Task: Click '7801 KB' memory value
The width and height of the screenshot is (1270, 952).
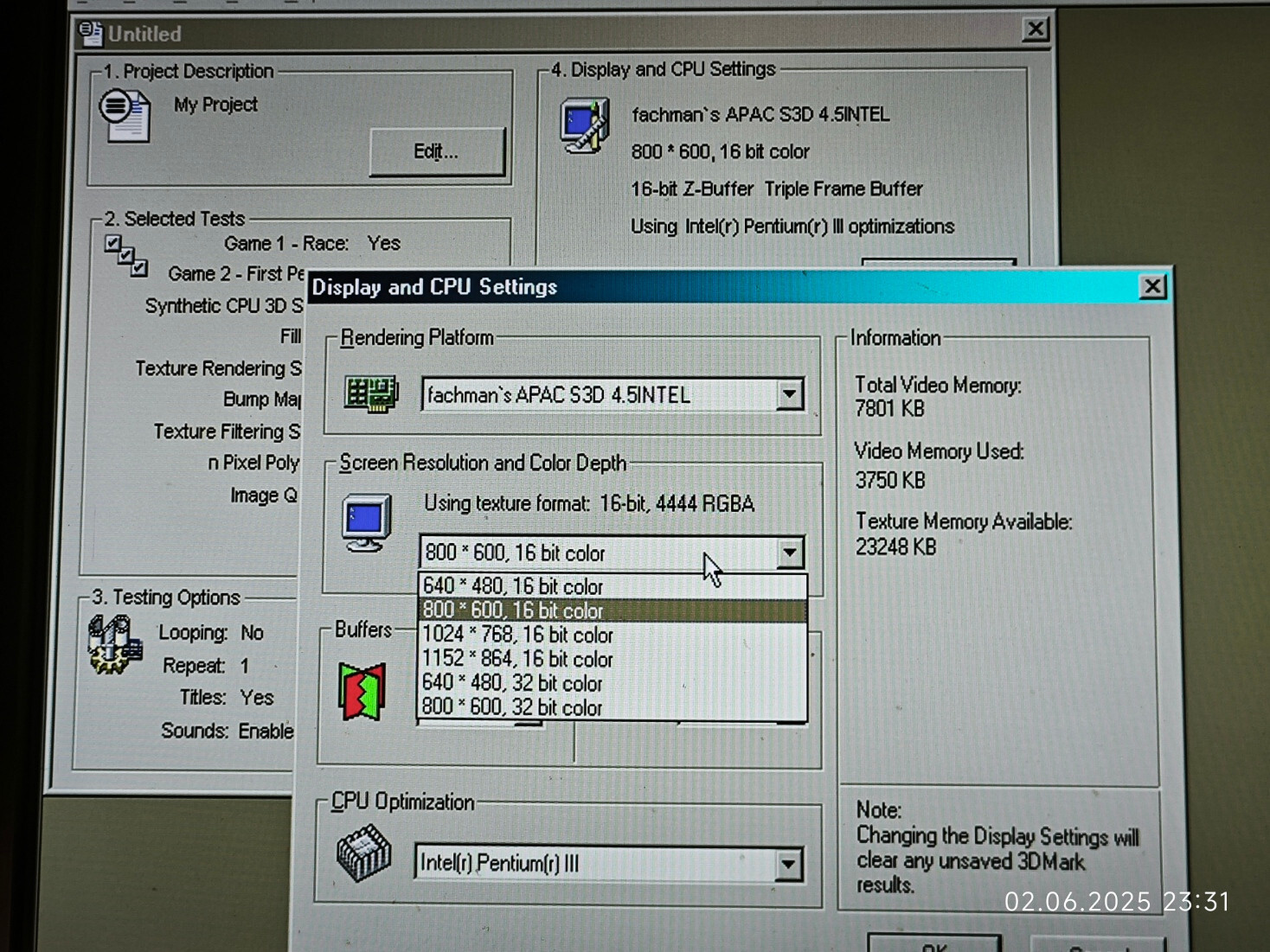Action: [x=889, y=408]
